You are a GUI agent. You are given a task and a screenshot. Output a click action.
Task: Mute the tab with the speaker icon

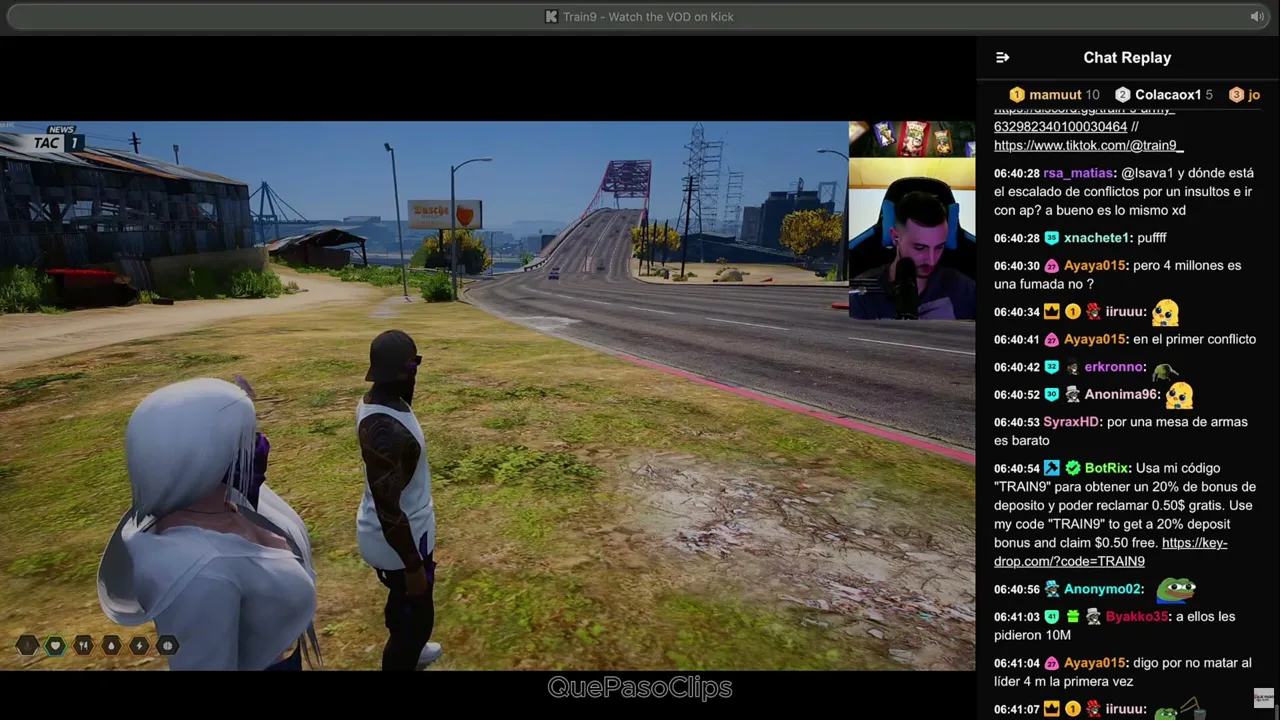tap(1257, 16)
